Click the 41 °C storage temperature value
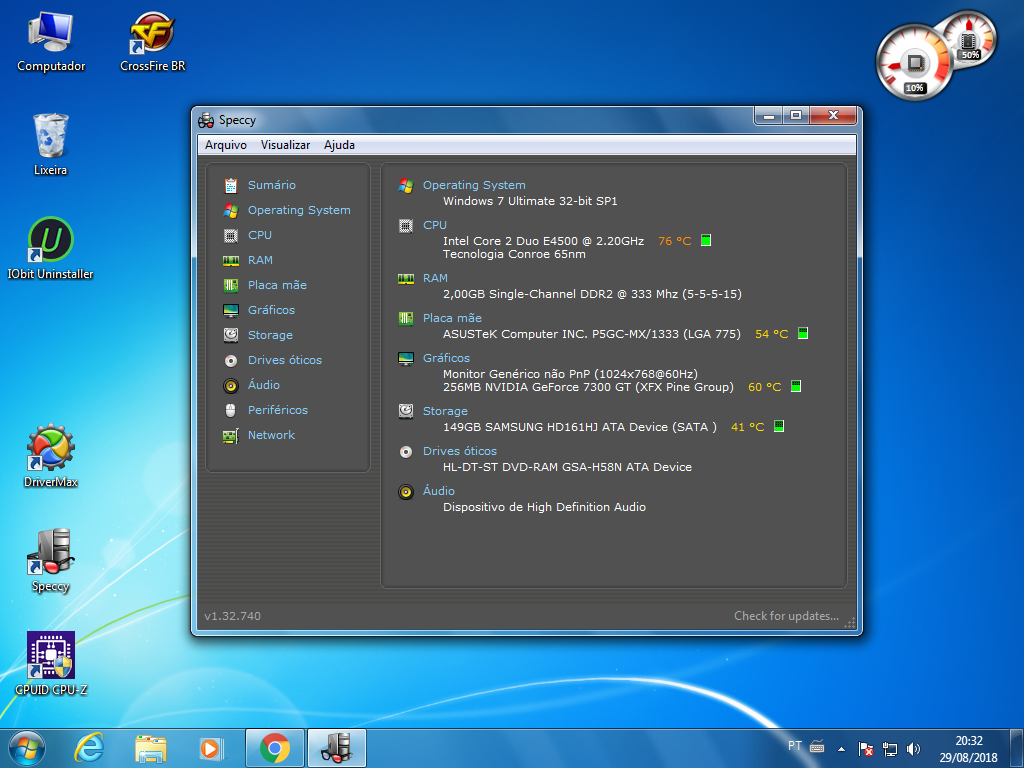Image resolution: width=1024 pixels, height=768 pixels. tap(748, 427)
